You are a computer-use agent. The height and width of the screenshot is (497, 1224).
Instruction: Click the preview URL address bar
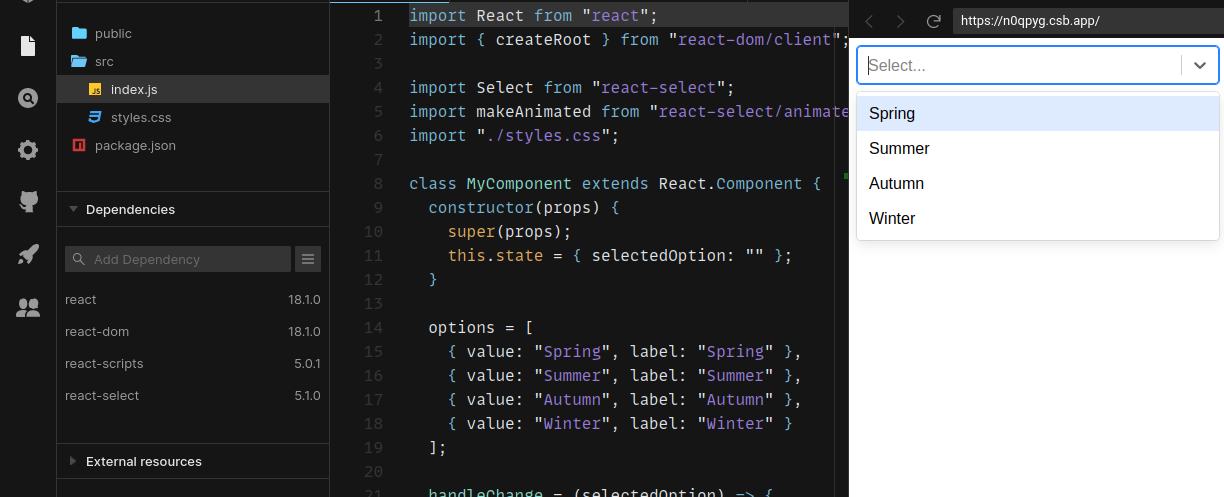(x=1086, y=21)
